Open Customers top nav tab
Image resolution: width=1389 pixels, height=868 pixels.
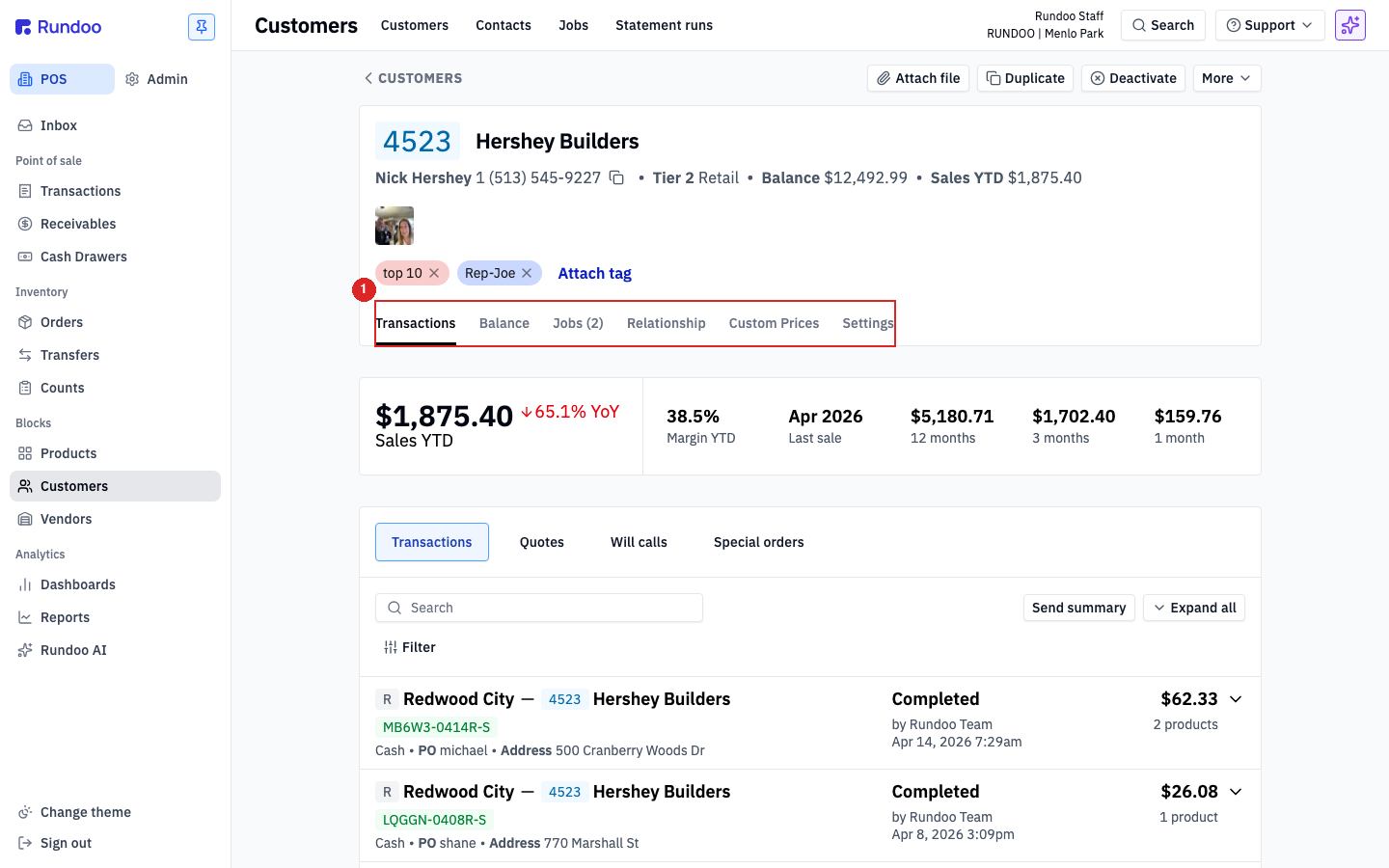coord(415,25)
